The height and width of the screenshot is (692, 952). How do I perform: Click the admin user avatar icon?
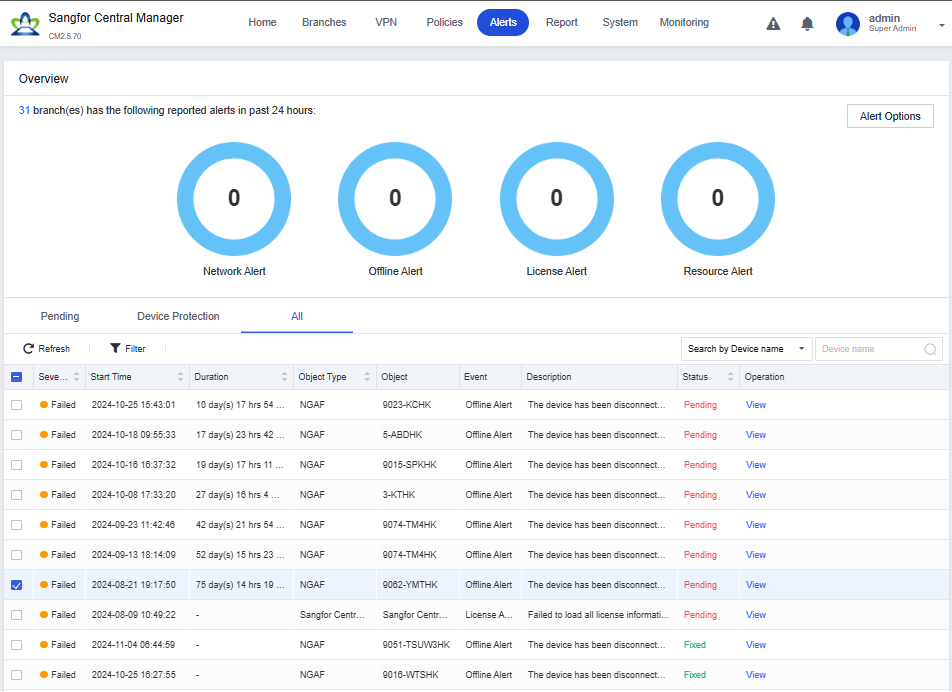click(x=848, y=24)
